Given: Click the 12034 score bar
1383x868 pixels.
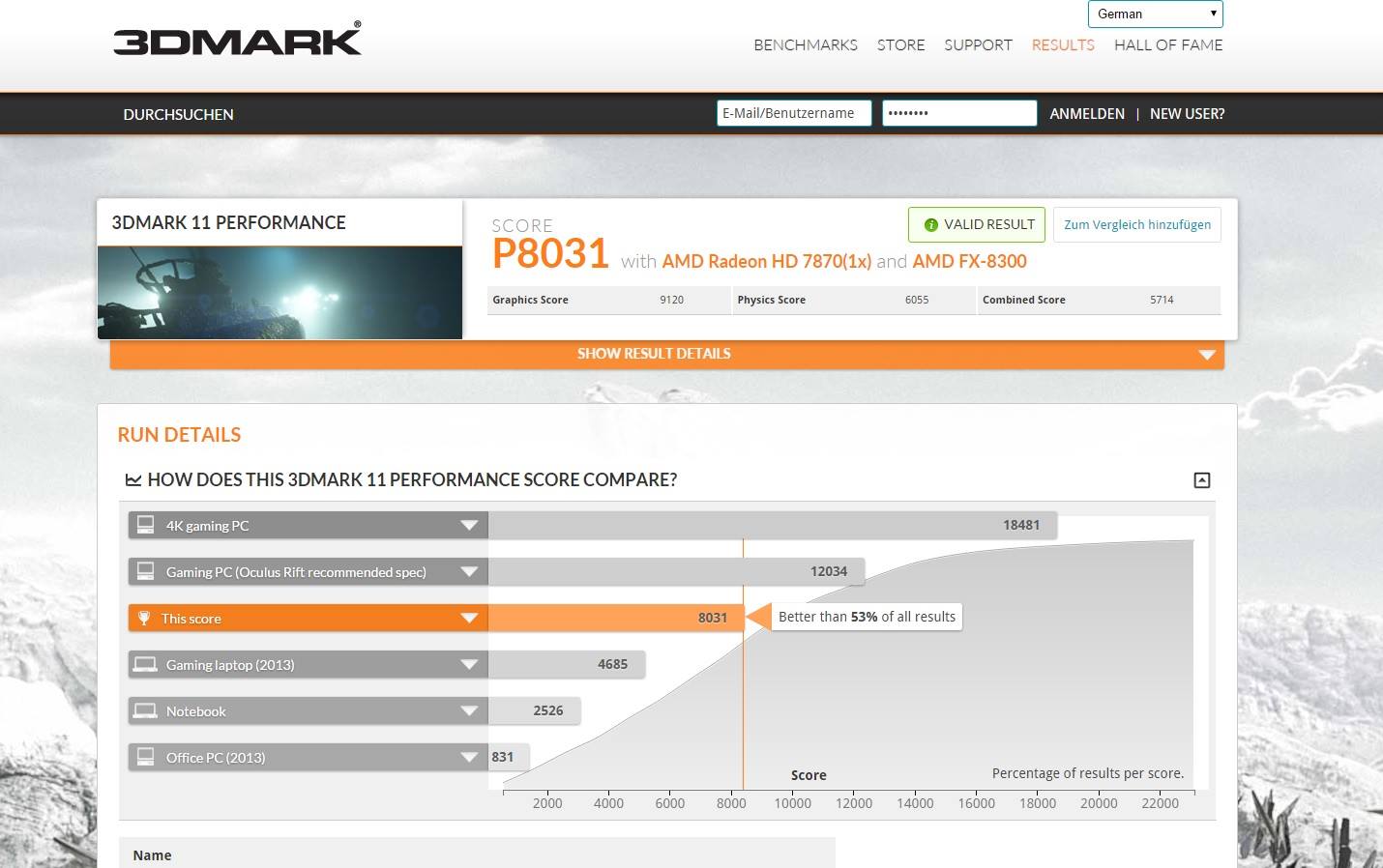Looking at the screenshot, I should click(676, 571).
